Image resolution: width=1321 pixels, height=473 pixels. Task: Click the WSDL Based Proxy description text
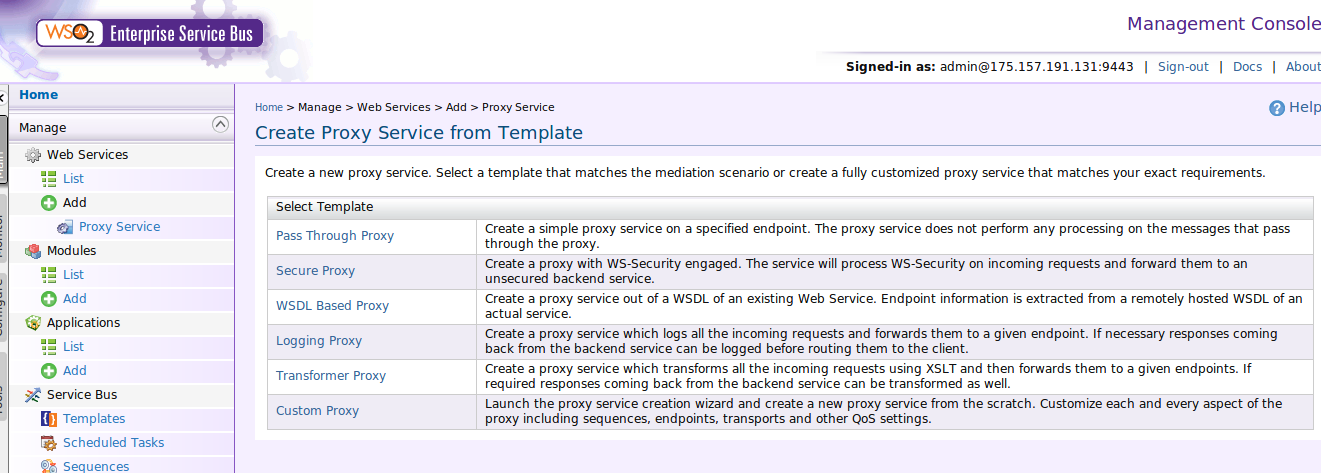point(893,306)
